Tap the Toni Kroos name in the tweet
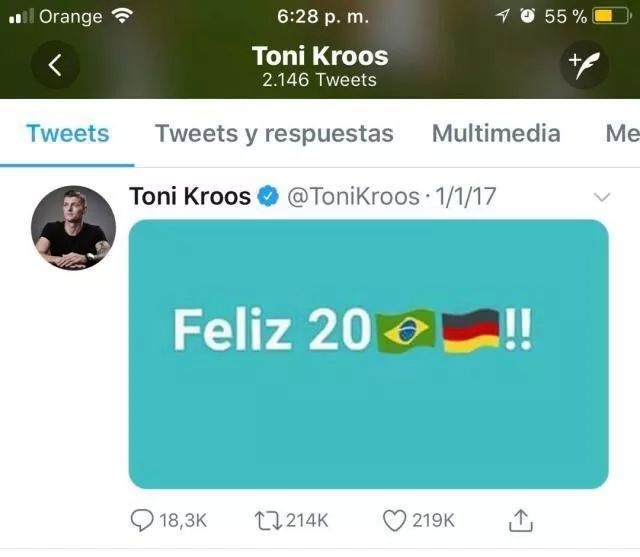Viewport: 640px width, 557px height. click(x=190, y=196)
